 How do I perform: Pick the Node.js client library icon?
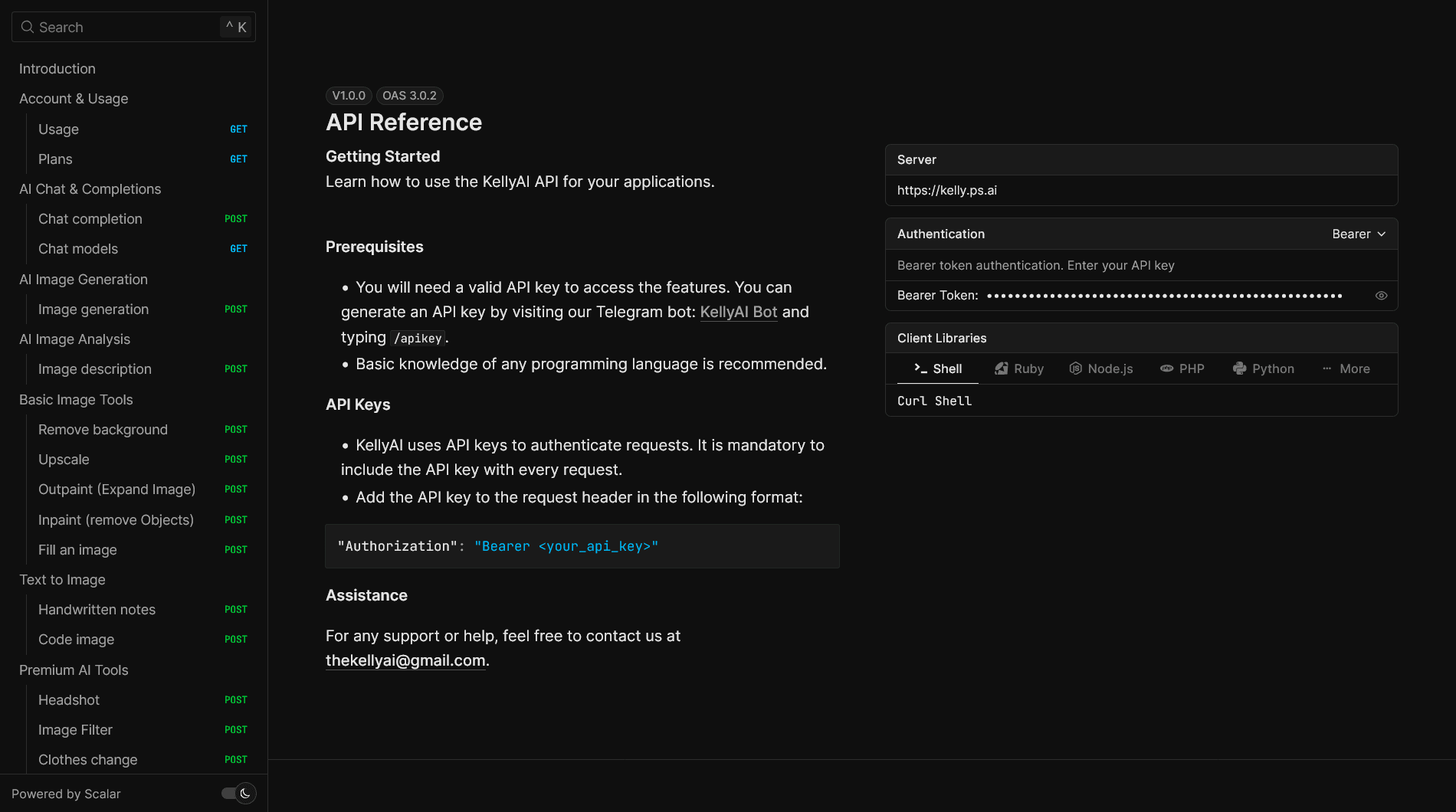coord(1075,368)
